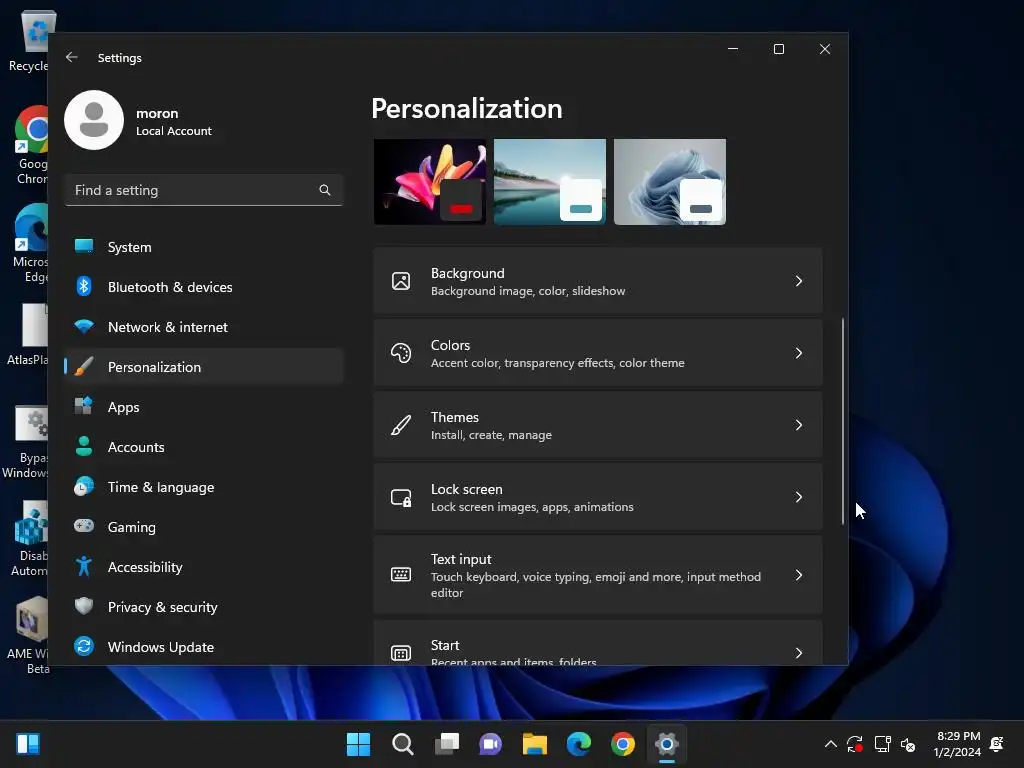Click the Start row icon
1024x768 pixels.
(401, 653)
